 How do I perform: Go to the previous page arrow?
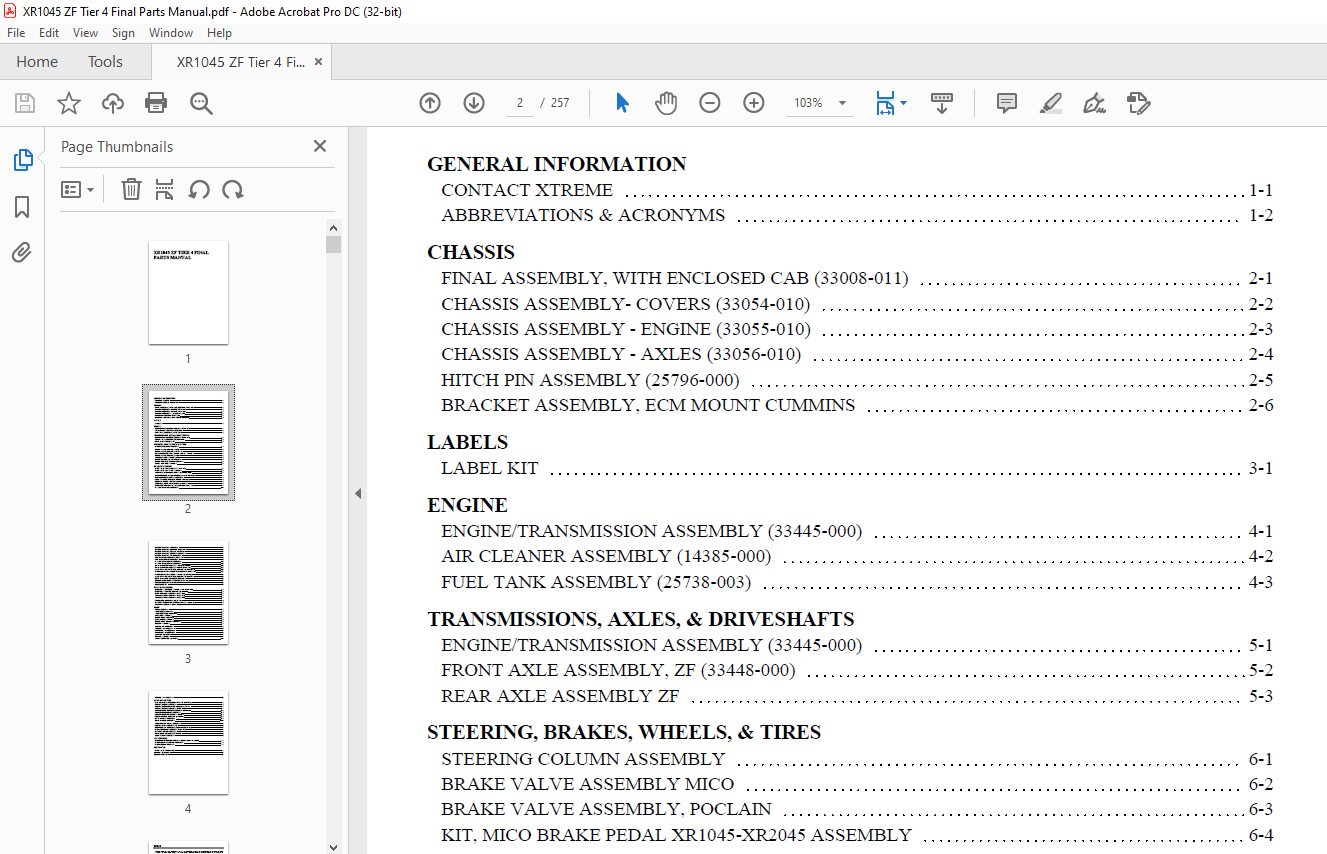tap(430, 103)
